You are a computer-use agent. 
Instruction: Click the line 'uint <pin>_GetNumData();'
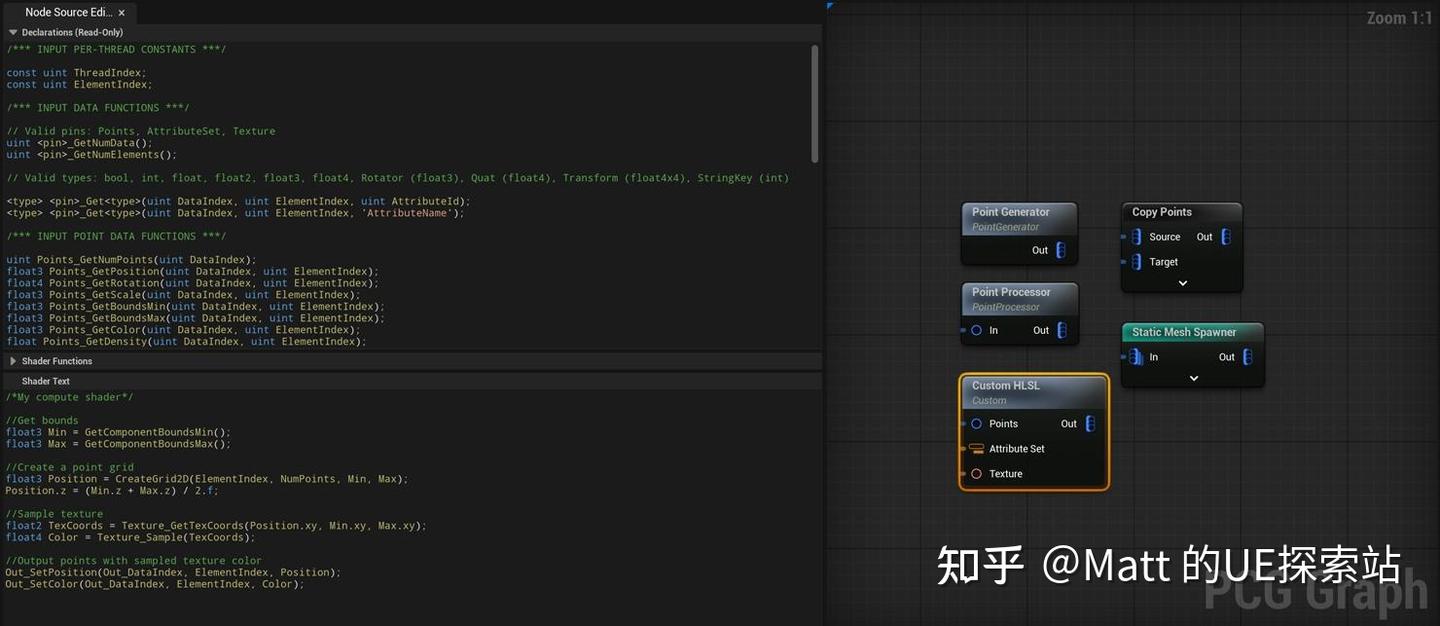(x=79, y=143)
